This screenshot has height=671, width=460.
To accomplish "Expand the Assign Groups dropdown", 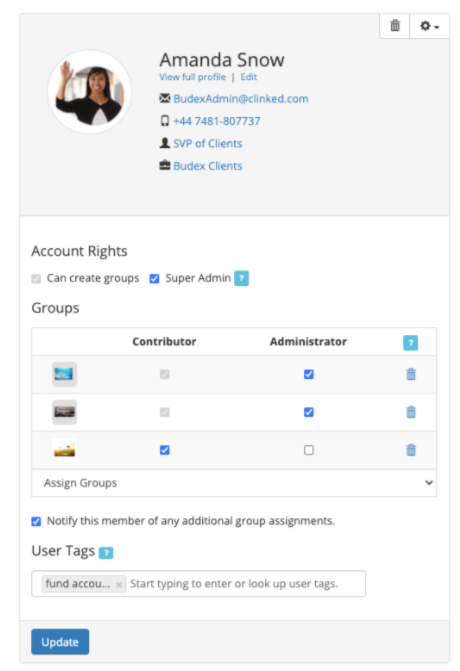I will click(234, 483).
